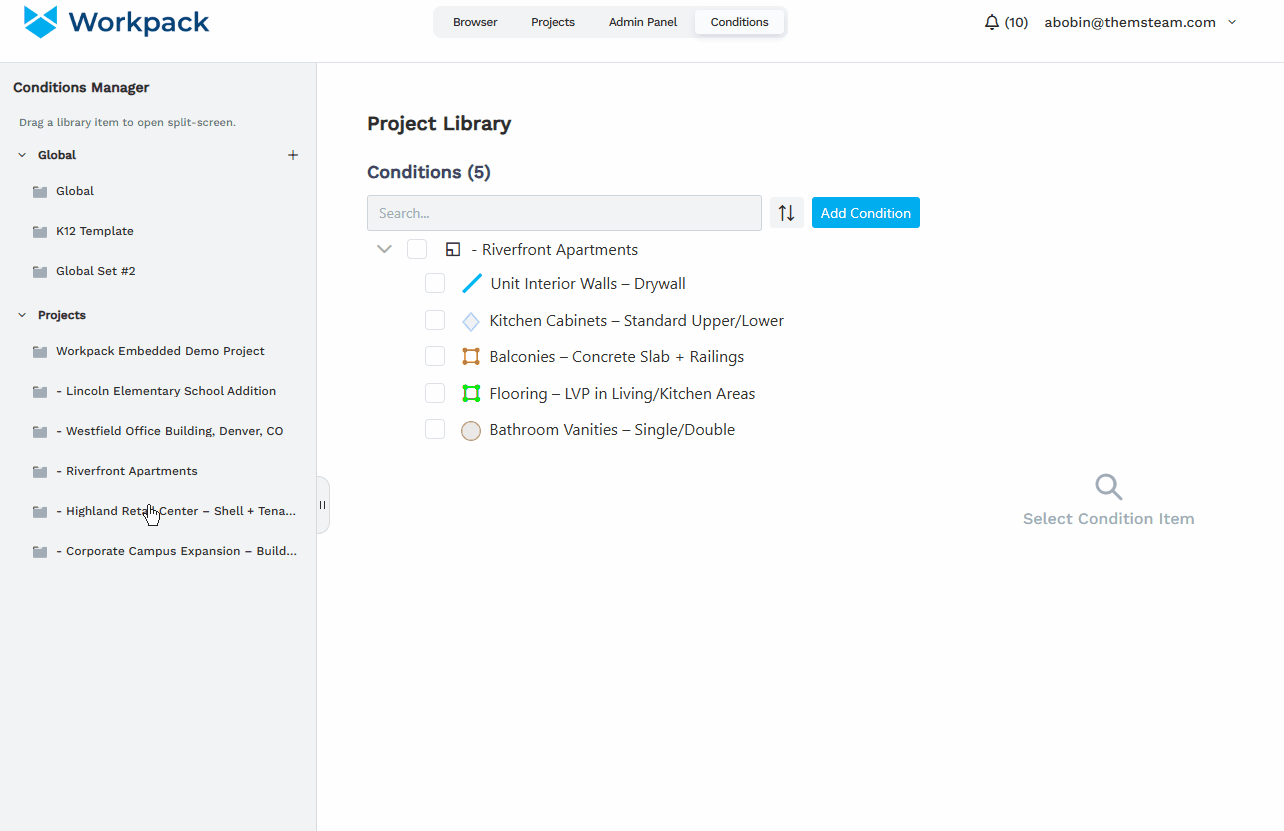Click the plus icon beside Global section
Viewport: 1284px width, 831px height.
(x=293, y=155)
